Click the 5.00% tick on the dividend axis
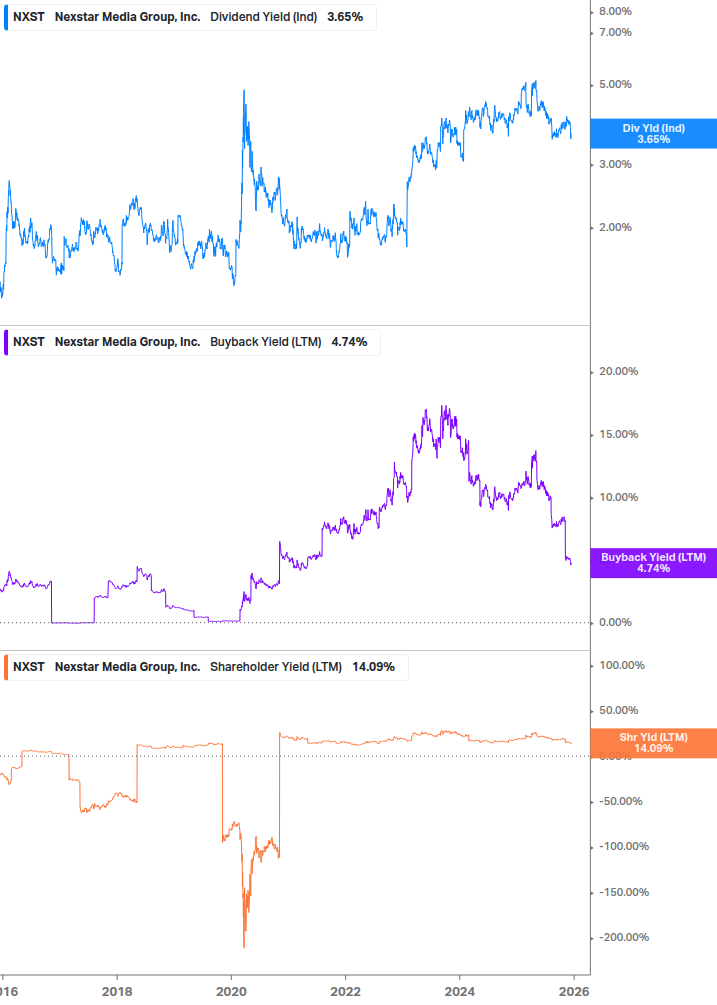The height and width of the screenshot is (1005, 717). 615,85
